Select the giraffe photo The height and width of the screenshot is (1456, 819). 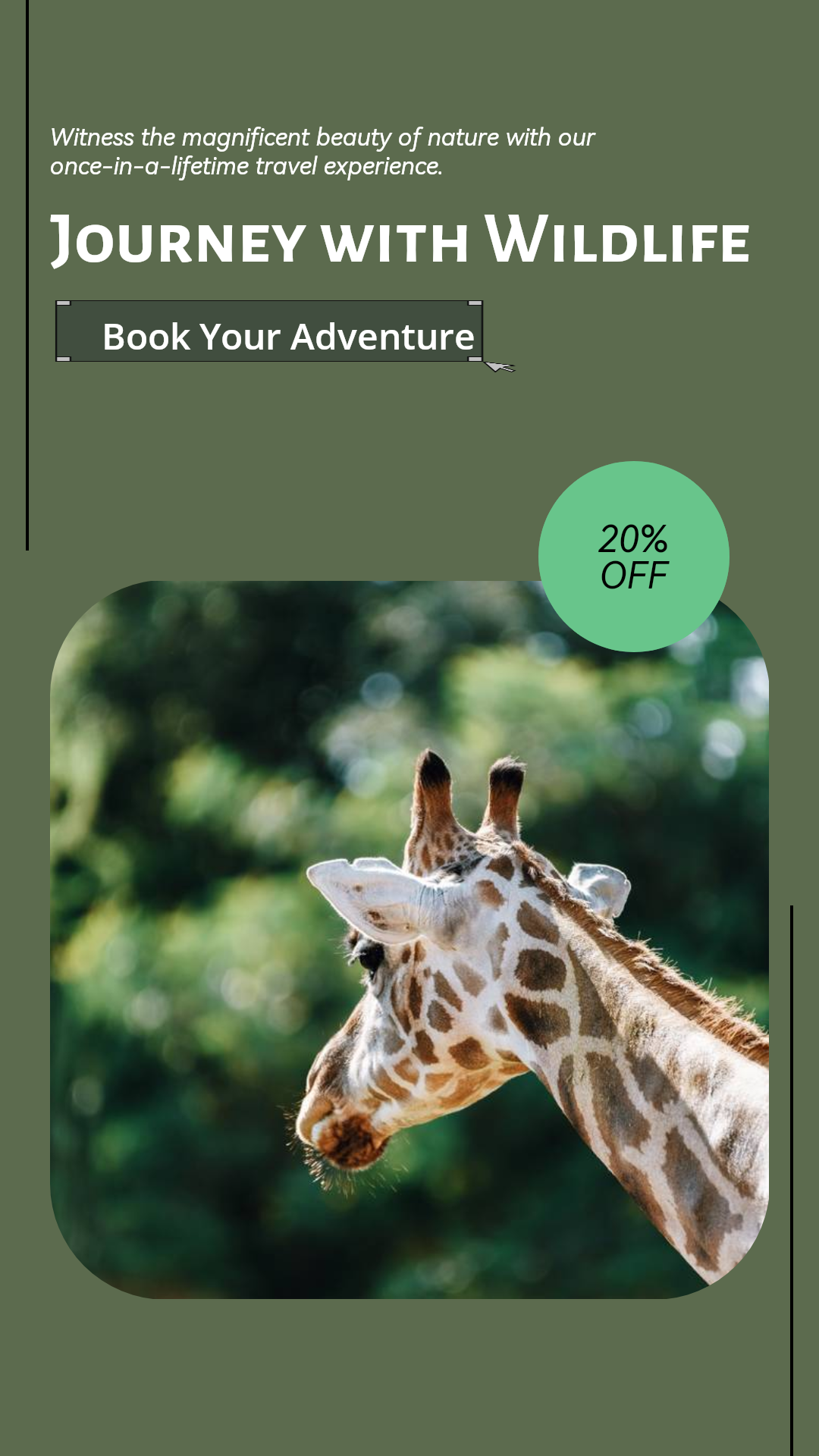(409, 940)
